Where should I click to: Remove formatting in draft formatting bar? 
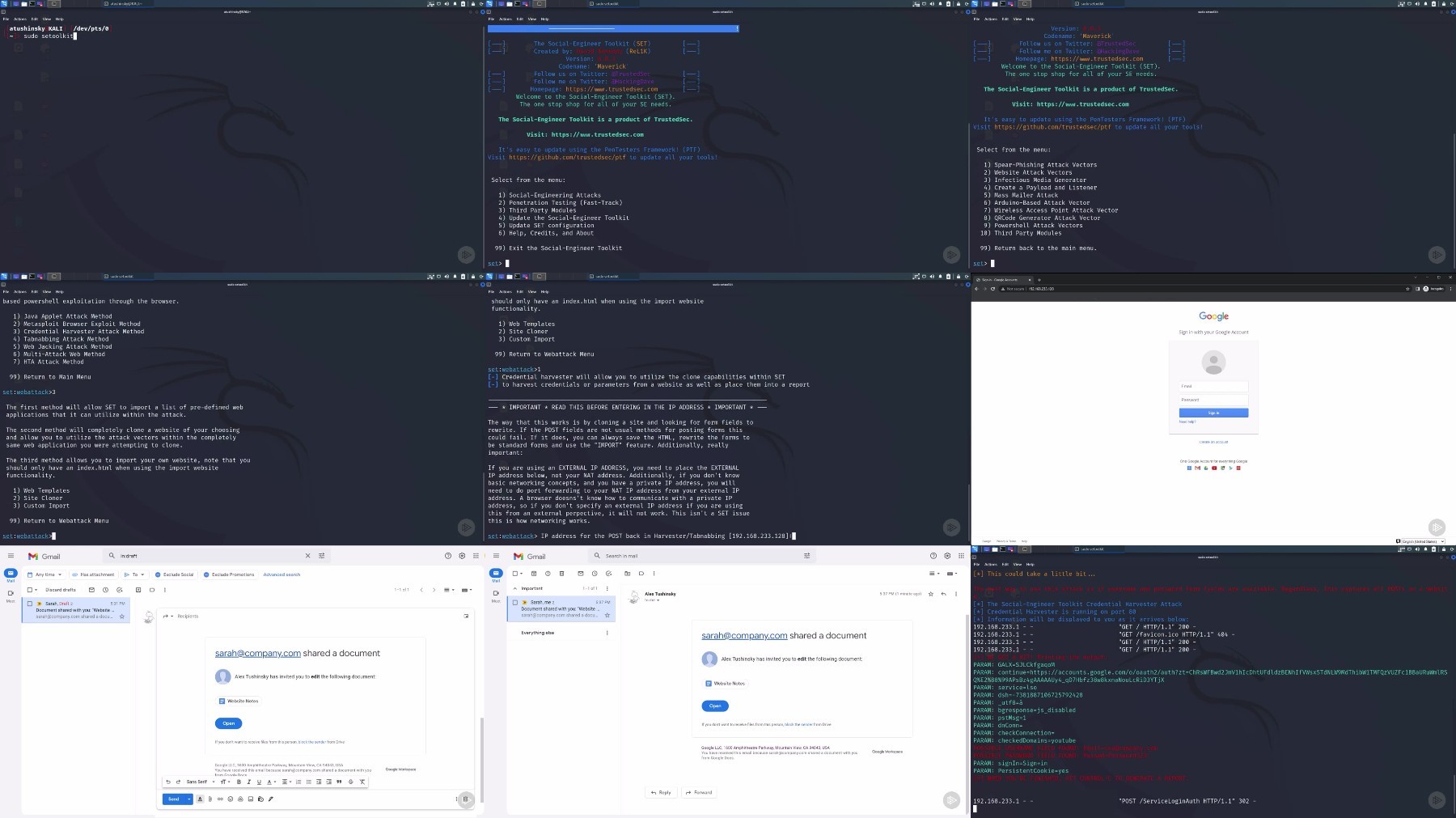click(362, 782)
